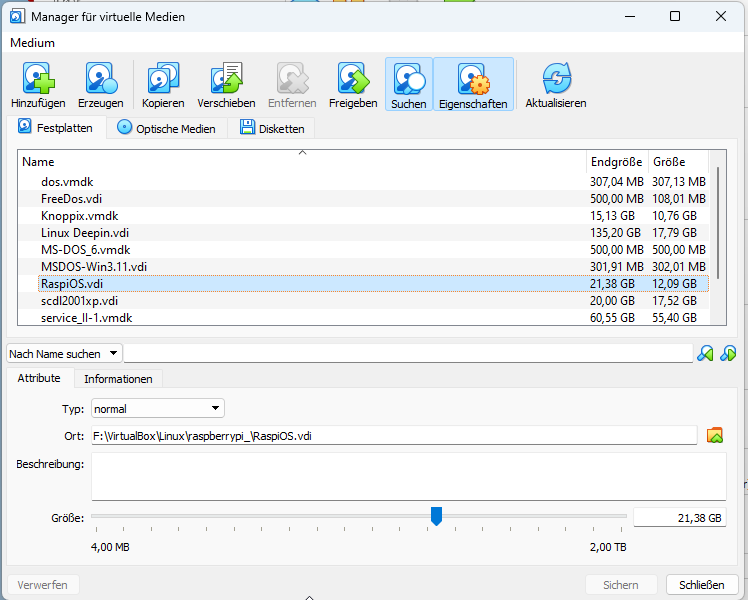The image size is (748, 600).
Task: Click the Sichern button
Action: point(621,585)
